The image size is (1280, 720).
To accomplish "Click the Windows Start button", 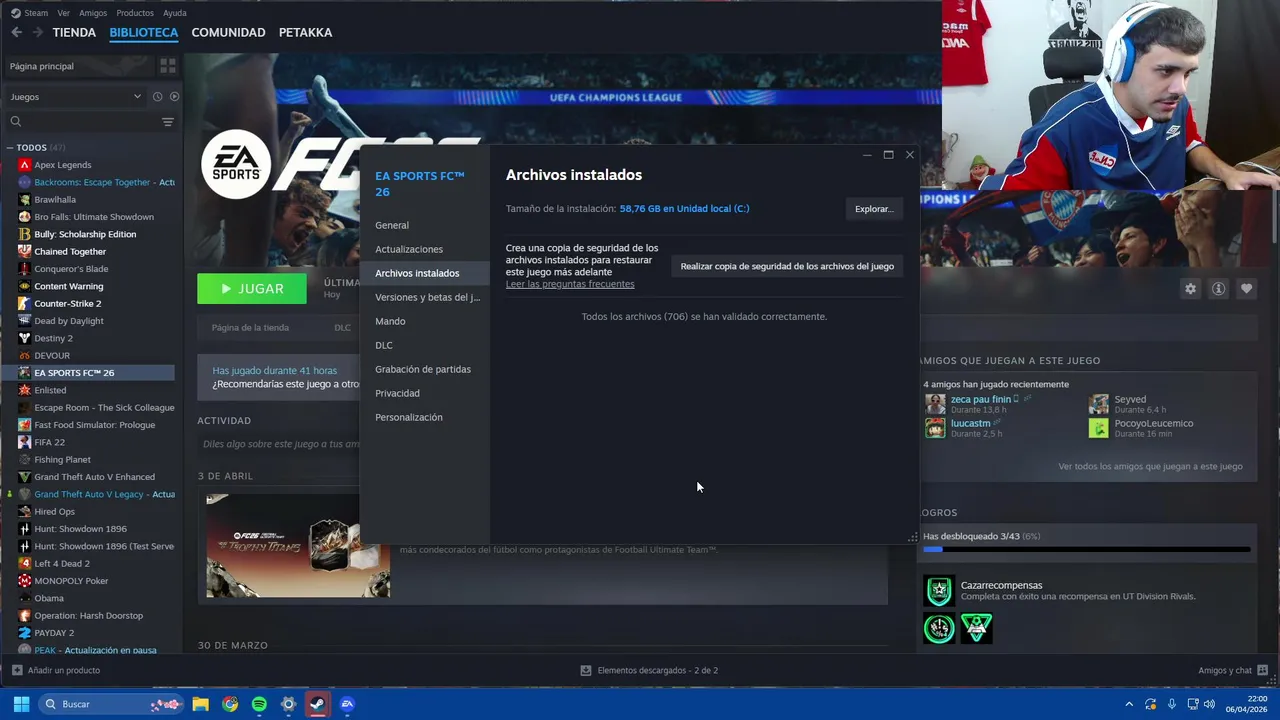I will pyautogui.click(x=21, y=704).
